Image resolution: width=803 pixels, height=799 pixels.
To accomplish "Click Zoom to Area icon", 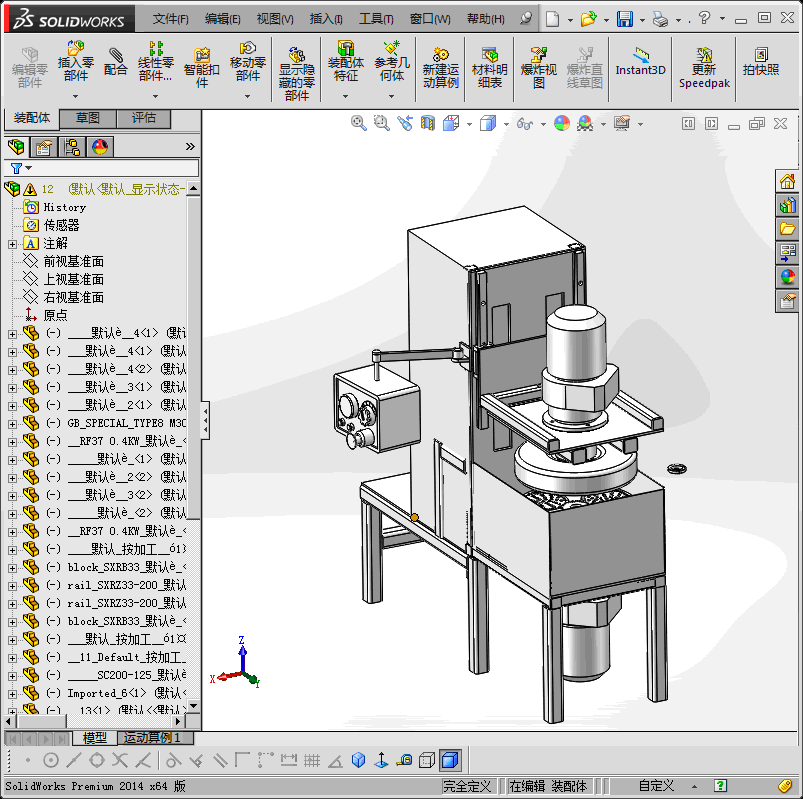I will pyautogui.click(x=382, y=123).
